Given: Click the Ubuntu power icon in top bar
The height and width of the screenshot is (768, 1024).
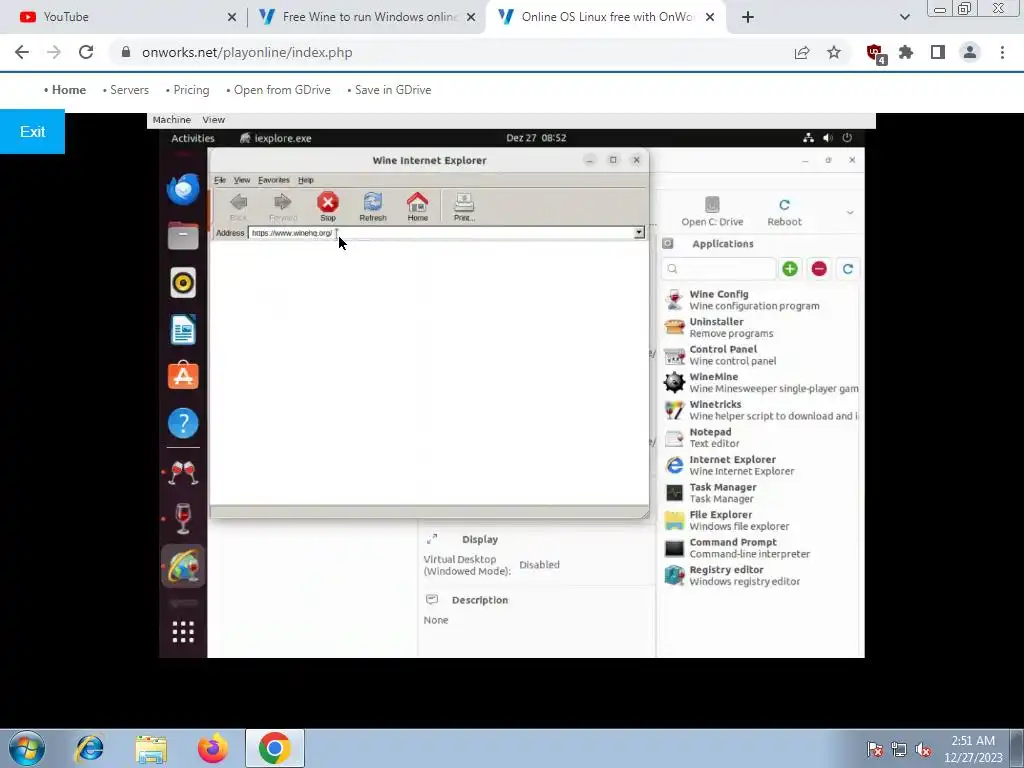Looking at the screenshot, I should 847,138.
